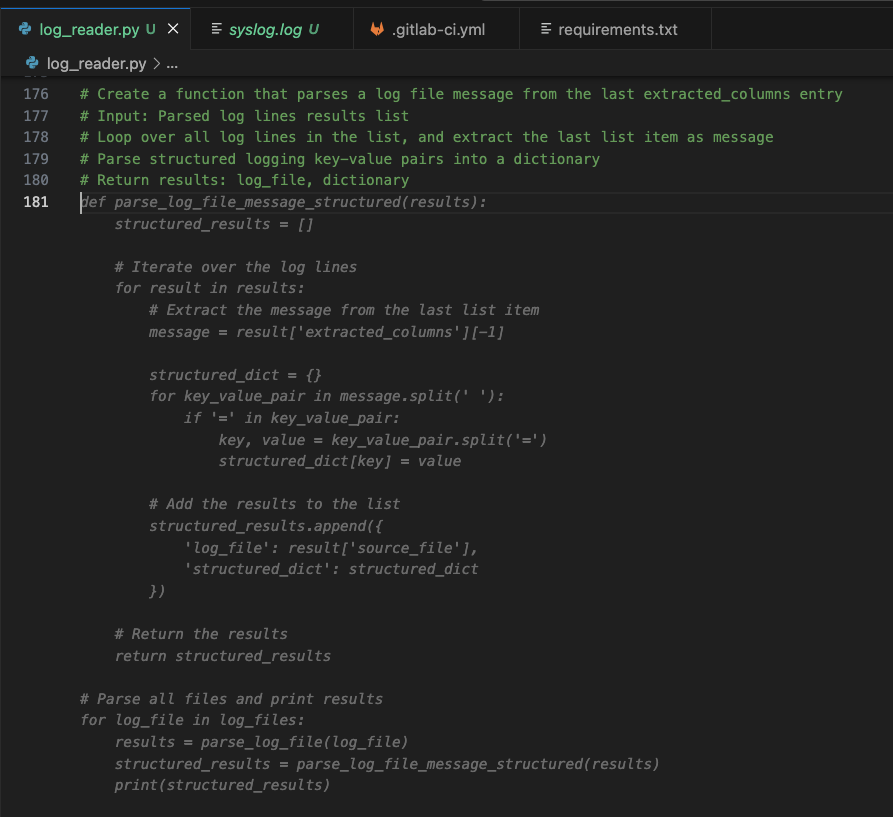Click the 'U' modified badge on syslog.log tab
The width and height of the screenshot is (893, 817).
click(x=315, y=29)
